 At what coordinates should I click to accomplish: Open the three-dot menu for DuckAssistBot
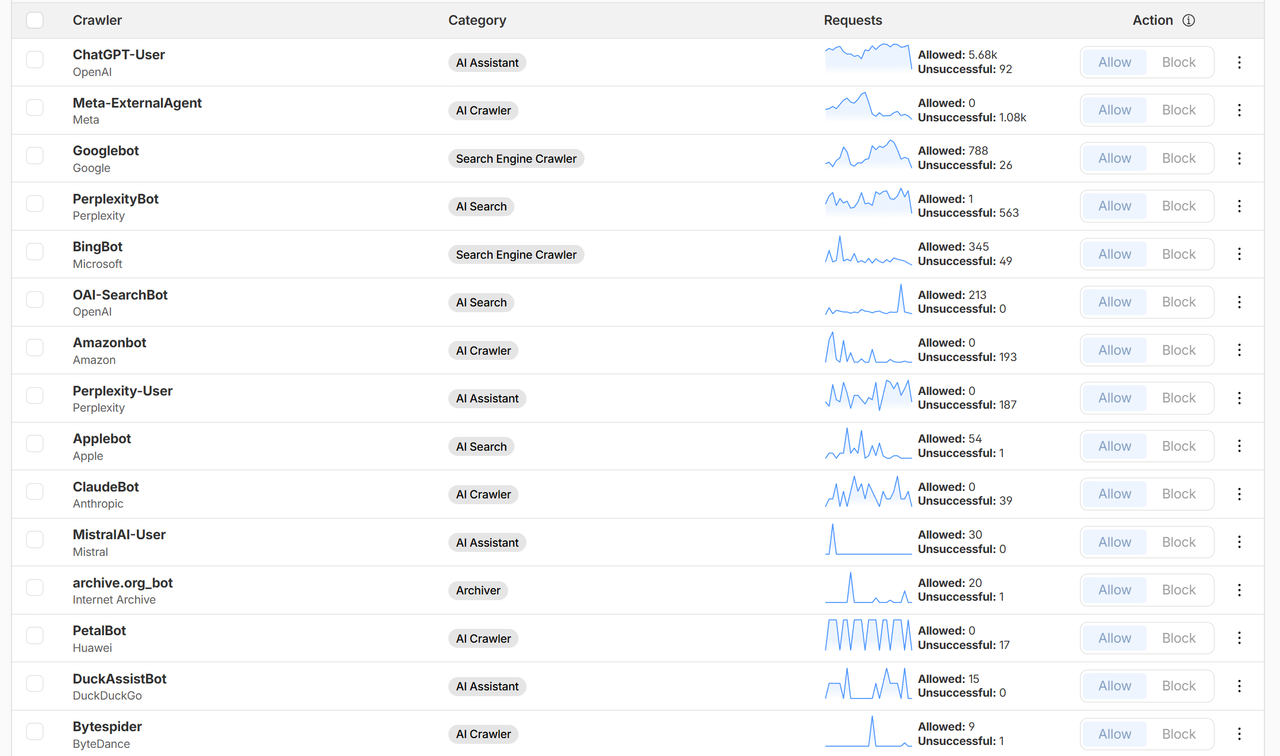[x=1239, y=686]
